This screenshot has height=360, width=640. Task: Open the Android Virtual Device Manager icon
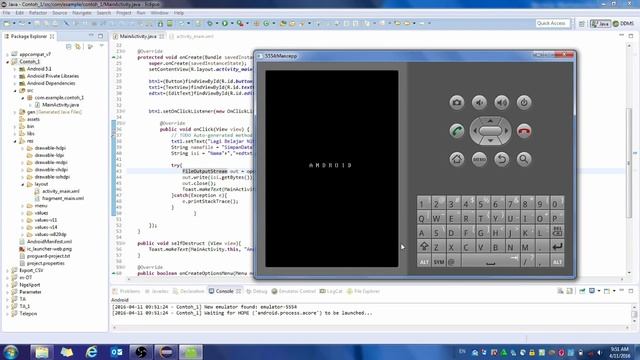point(170,24)
